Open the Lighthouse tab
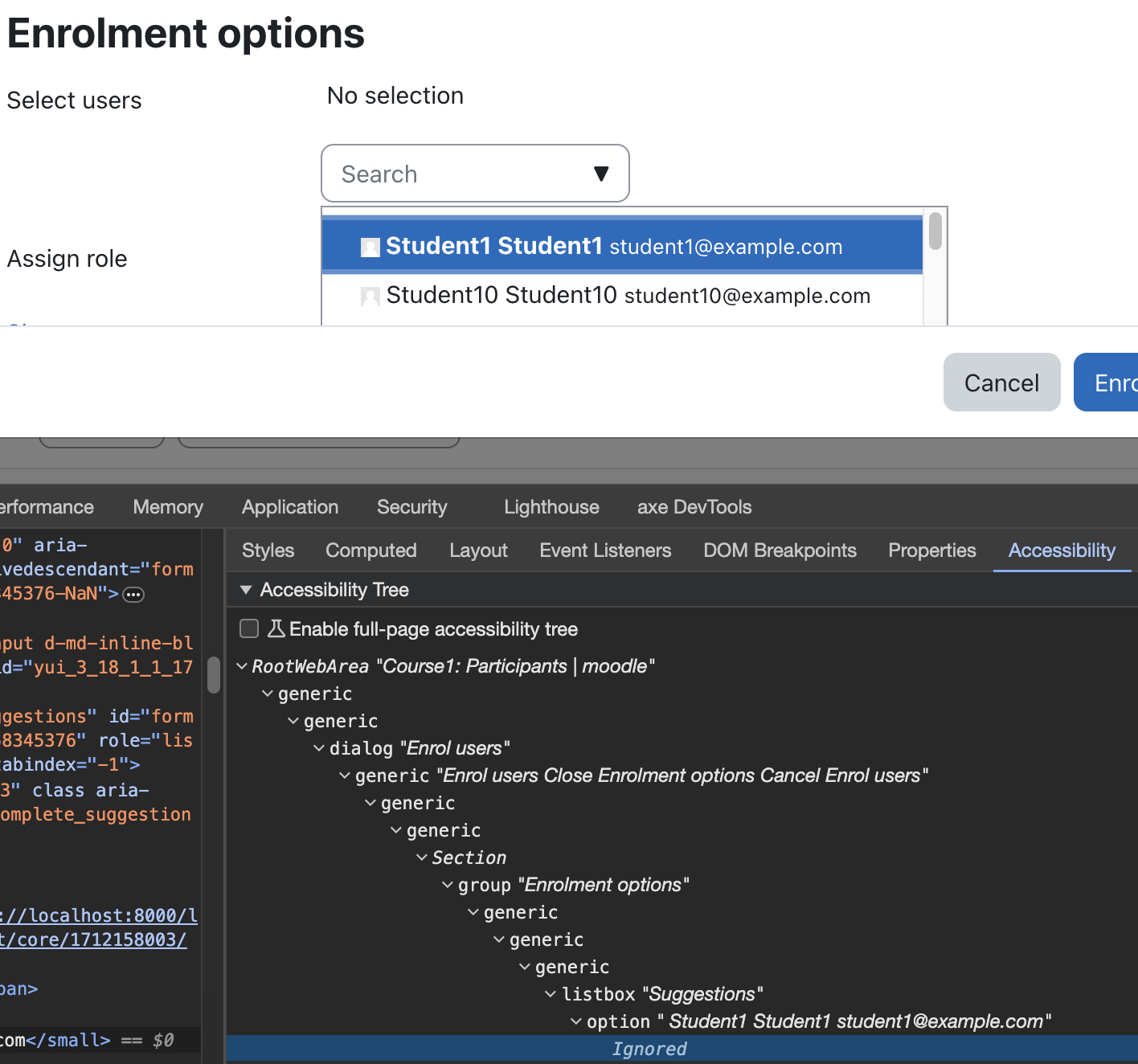The height and width of the screenshot is (1064, 1138). pyautogui.click(x=551, y=507)
